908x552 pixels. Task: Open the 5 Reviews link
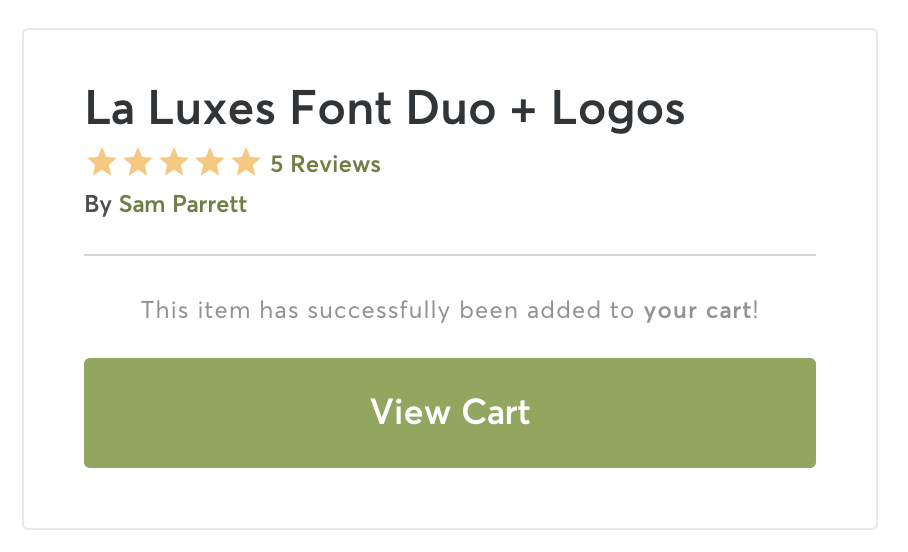pos(325,164)
